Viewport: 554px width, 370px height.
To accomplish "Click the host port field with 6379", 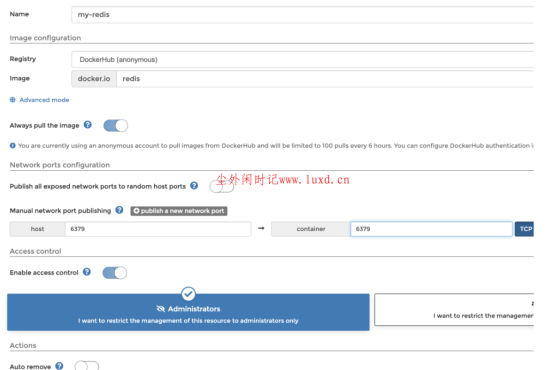I will (x=158, y=229).
